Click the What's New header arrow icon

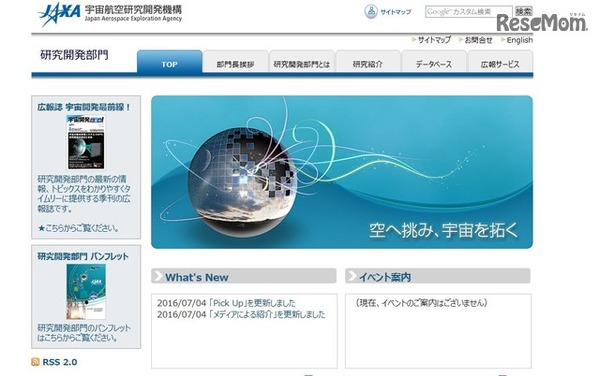pyautogui.click(x=158, y=276)
